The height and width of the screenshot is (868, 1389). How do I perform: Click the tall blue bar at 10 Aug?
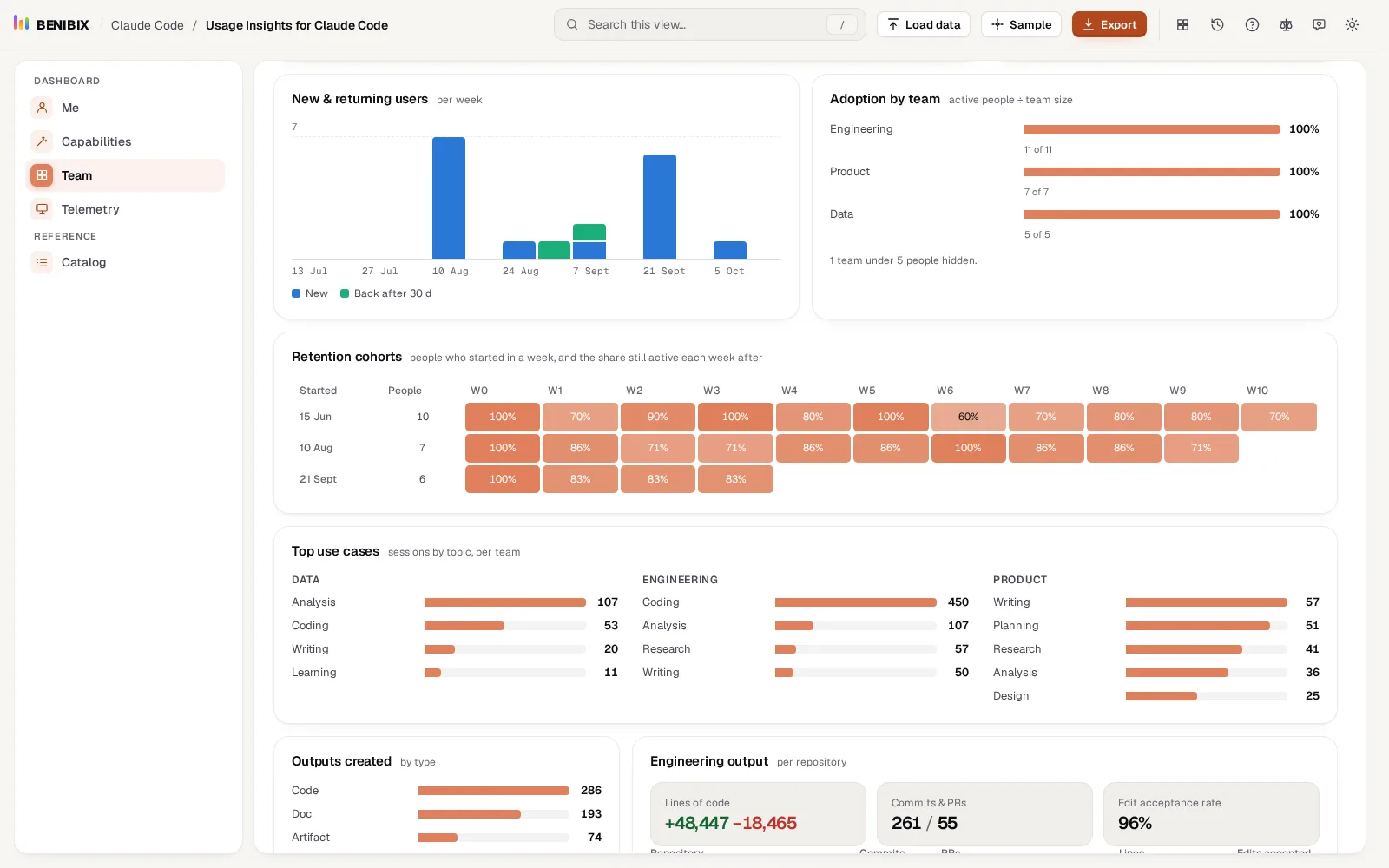(449, 198)
